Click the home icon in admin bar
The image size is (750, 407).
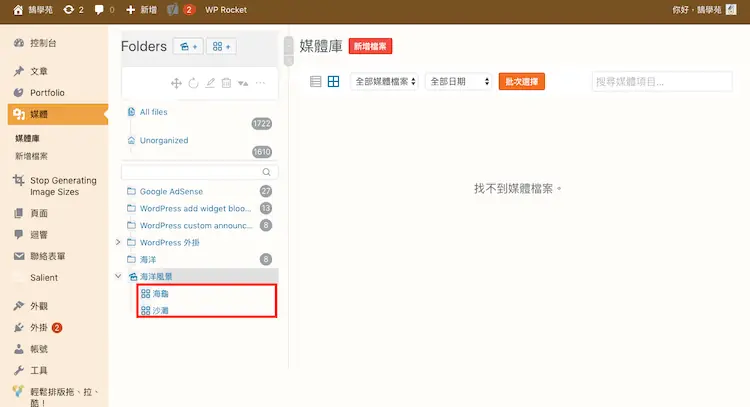click(18, 10)
